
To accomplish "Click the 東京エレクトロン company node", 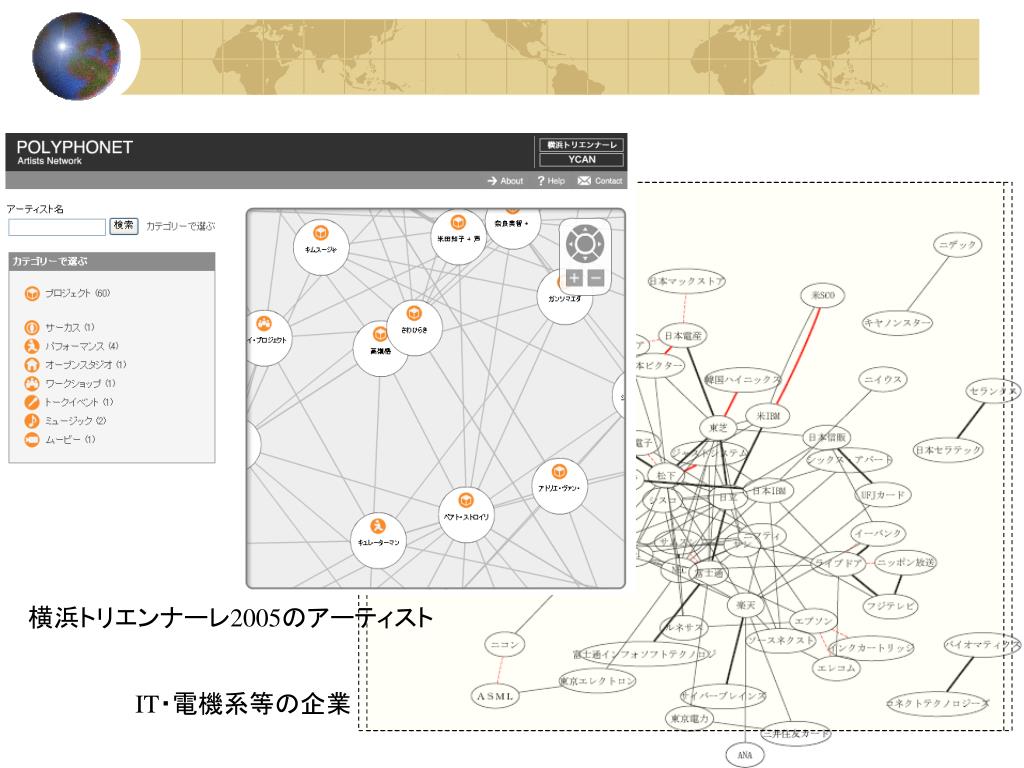I will (x=597, y=680).
